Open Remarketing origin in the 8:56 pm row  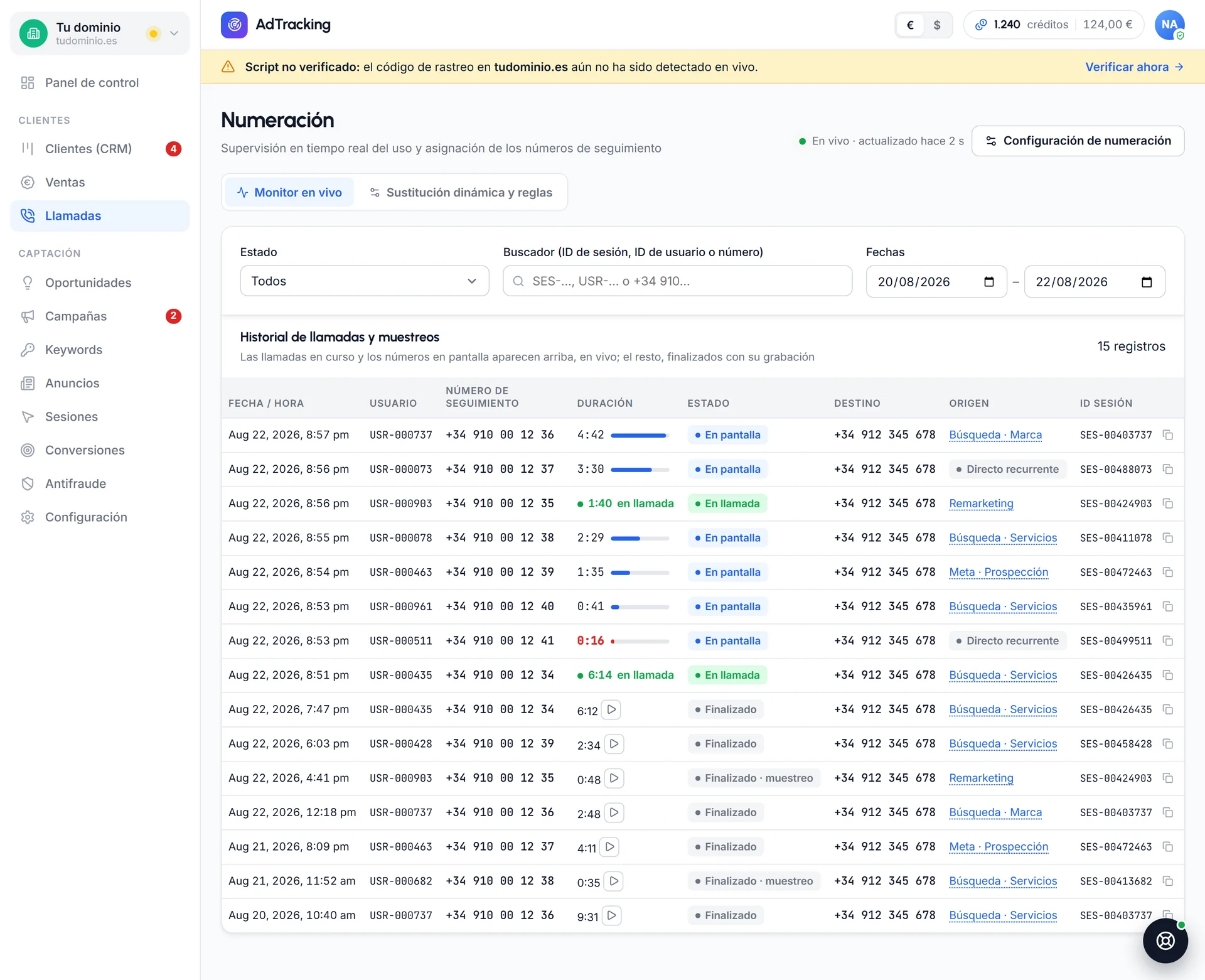pos(981,503)
